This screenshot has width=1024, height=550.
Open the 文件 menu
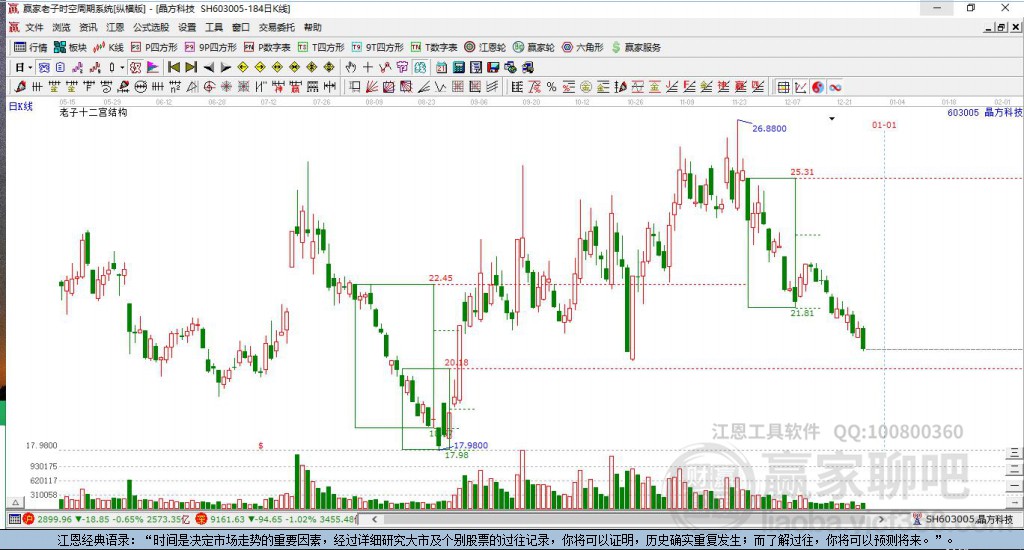tap(34, 27)
